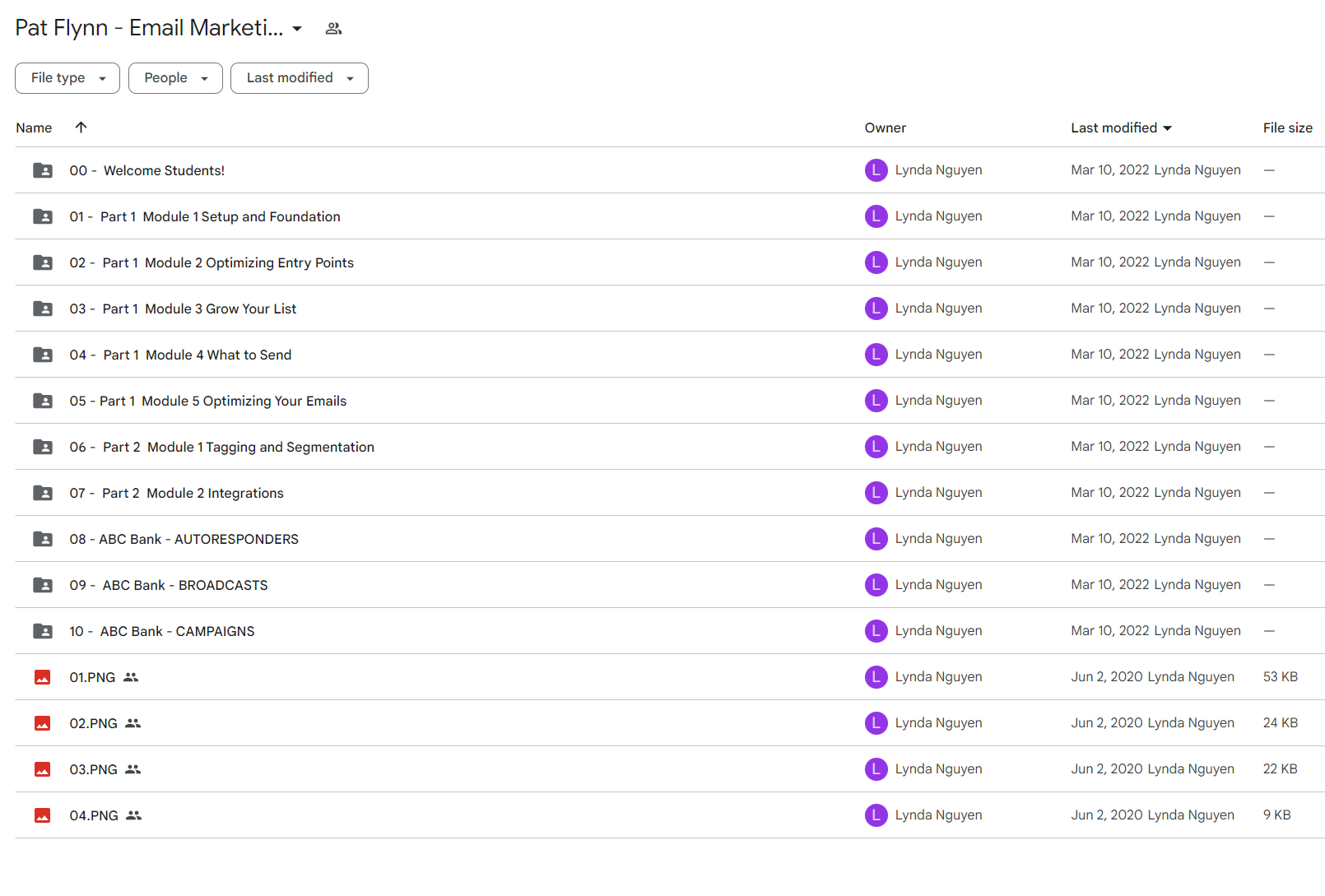The height and width of the screenshot is (896, 1325).
Task: Click the image file icon for 03.PNG
Action: click(x=43, y=769)
